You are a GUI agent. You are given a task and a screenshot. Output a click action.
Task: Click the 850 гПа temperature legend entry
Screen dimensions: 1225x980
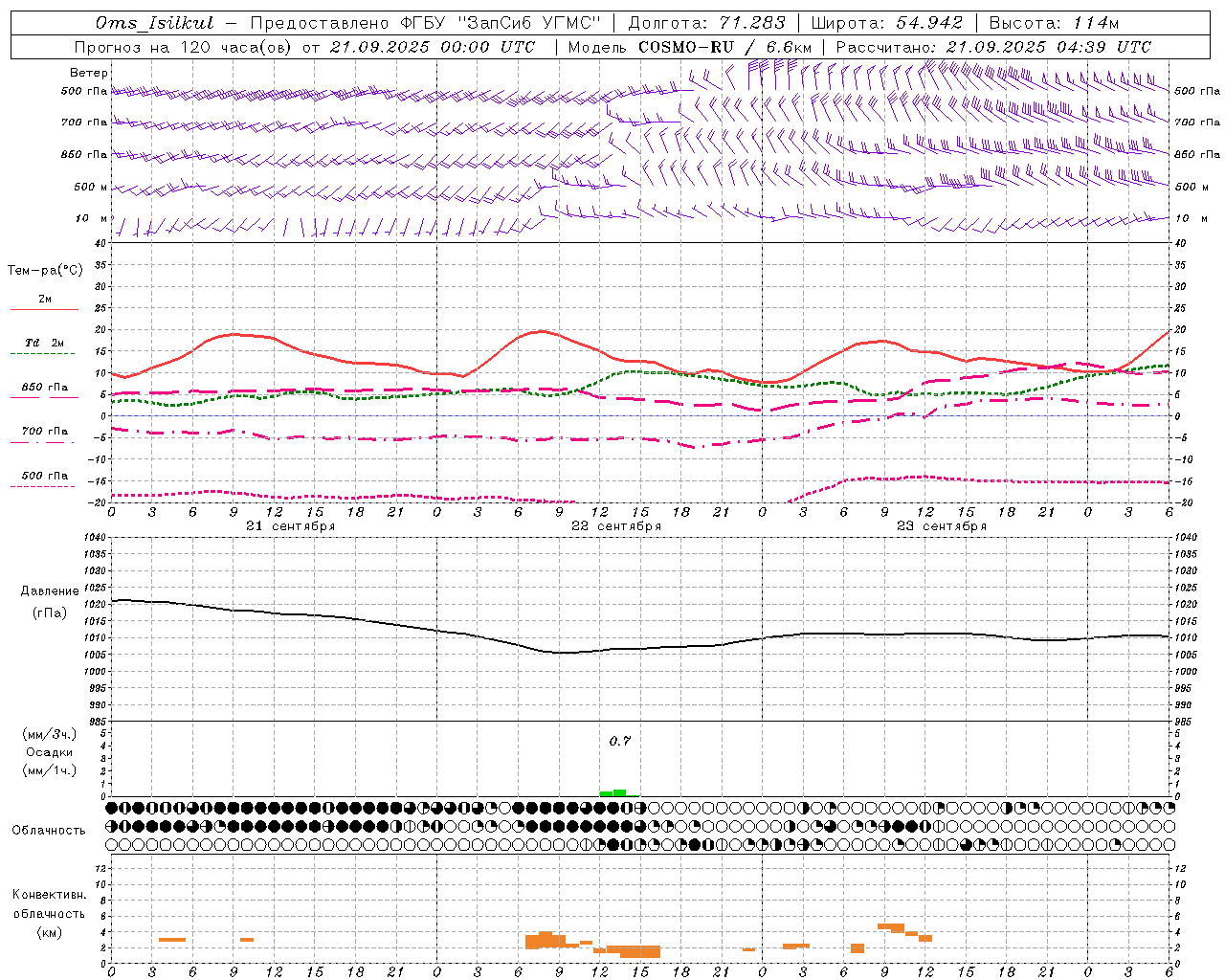coord(45,388)
